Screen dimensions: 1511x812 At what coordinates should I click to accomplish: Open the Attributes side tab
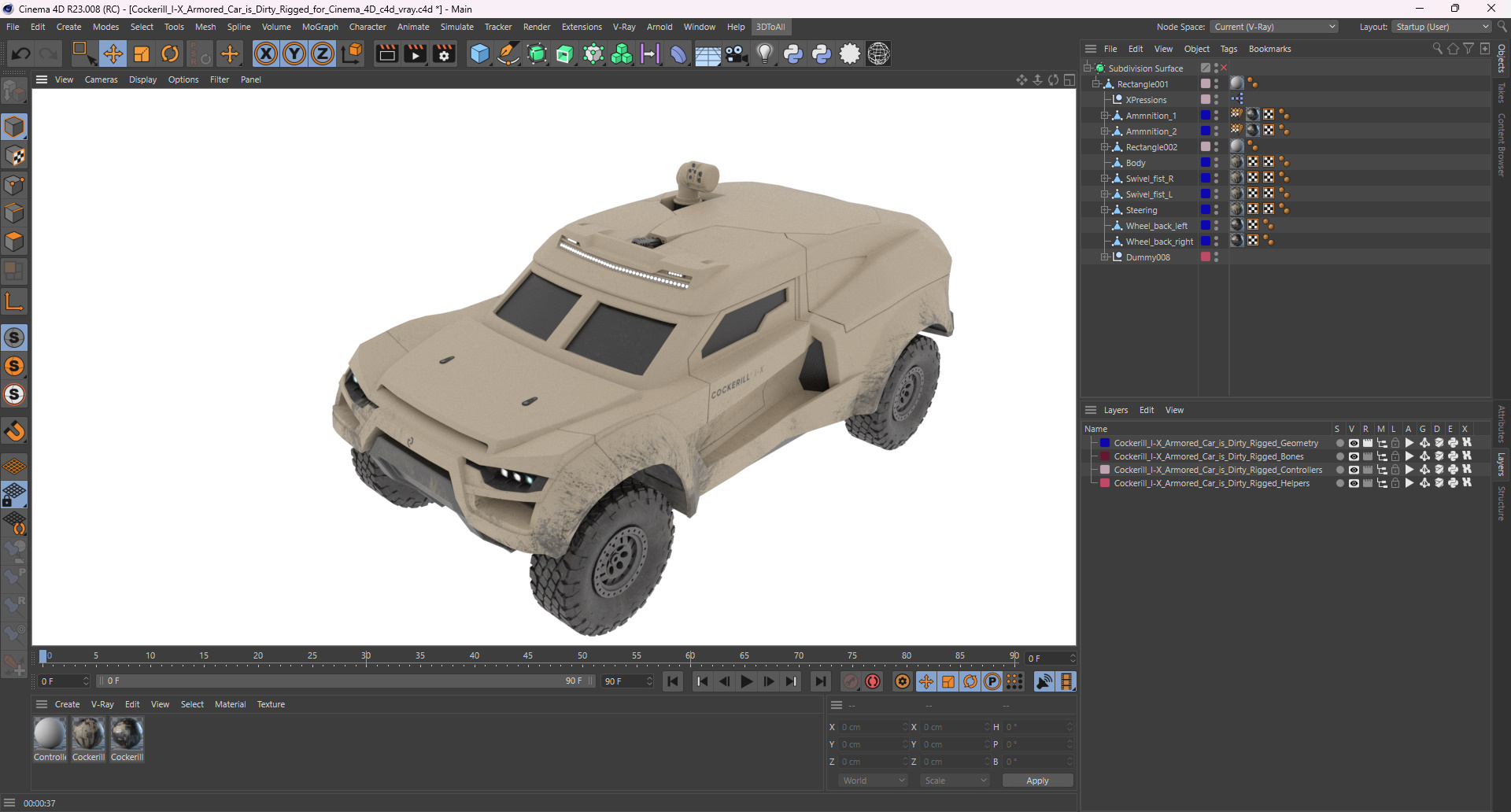point(1502,423)
